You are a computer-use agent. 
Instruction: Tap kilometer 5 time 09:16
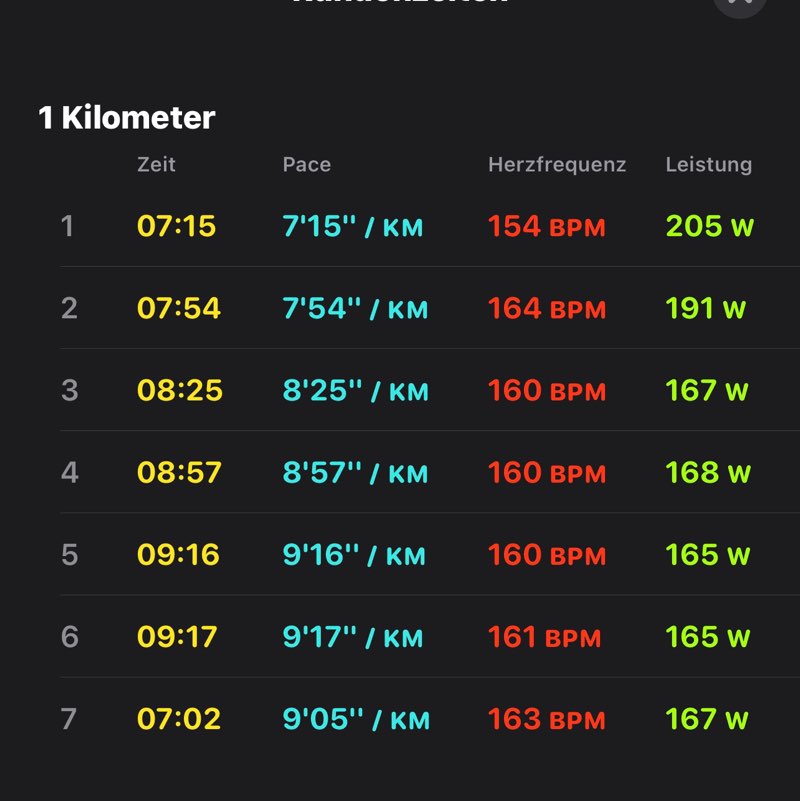(x=178, y=555)
